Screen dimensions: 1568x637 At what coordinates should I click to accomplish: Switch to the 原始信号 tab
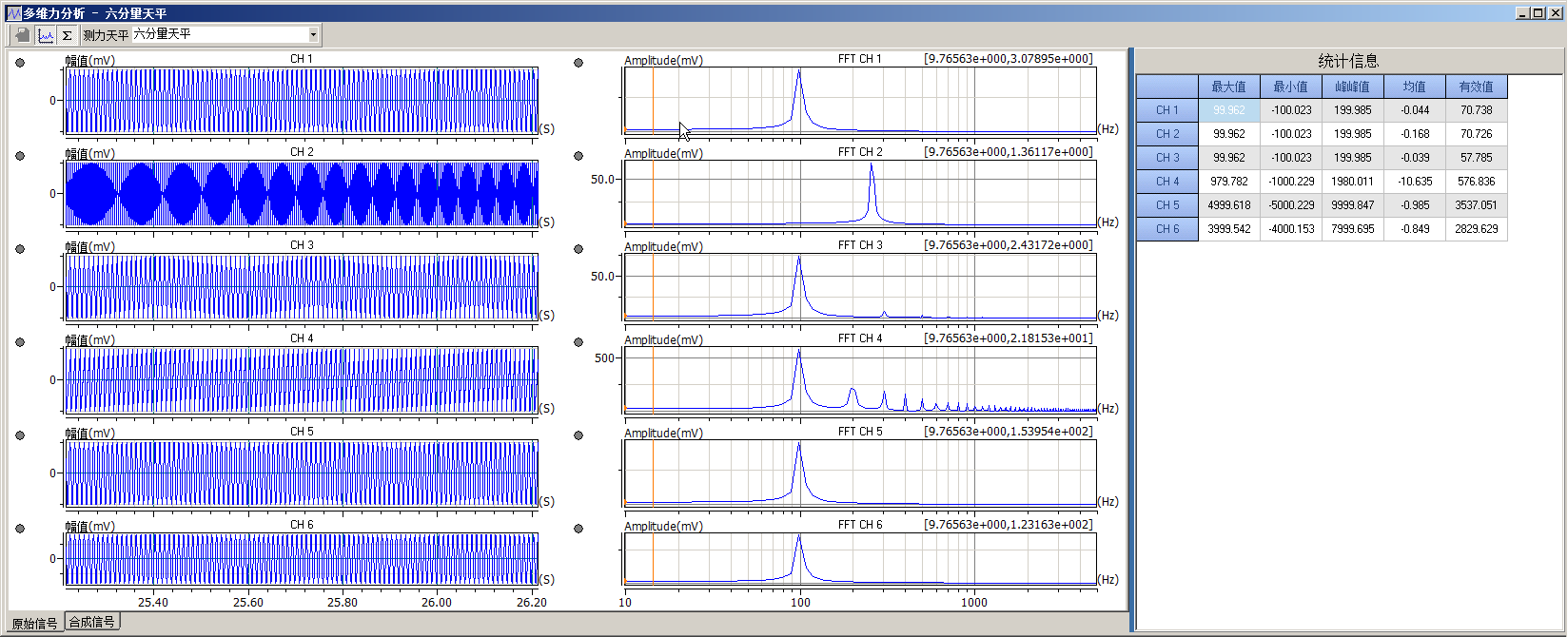tap(34, 624)
